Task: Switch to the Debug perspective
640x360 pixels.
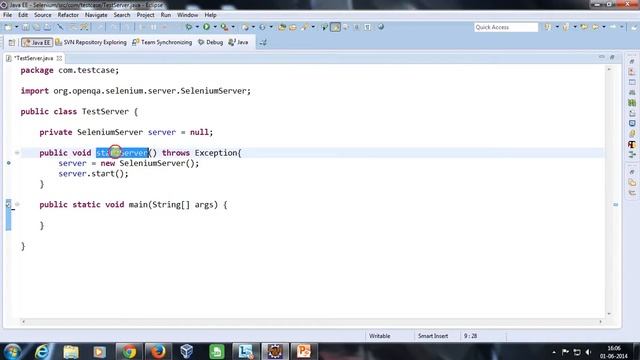Action: (211, 42)
